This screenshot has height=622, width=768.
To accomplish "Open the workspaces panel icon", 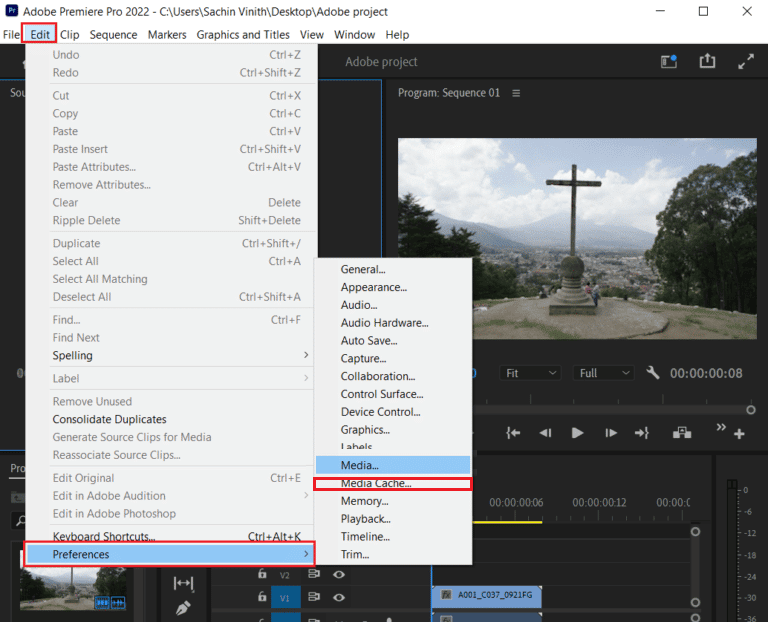I will pos(669,61).
